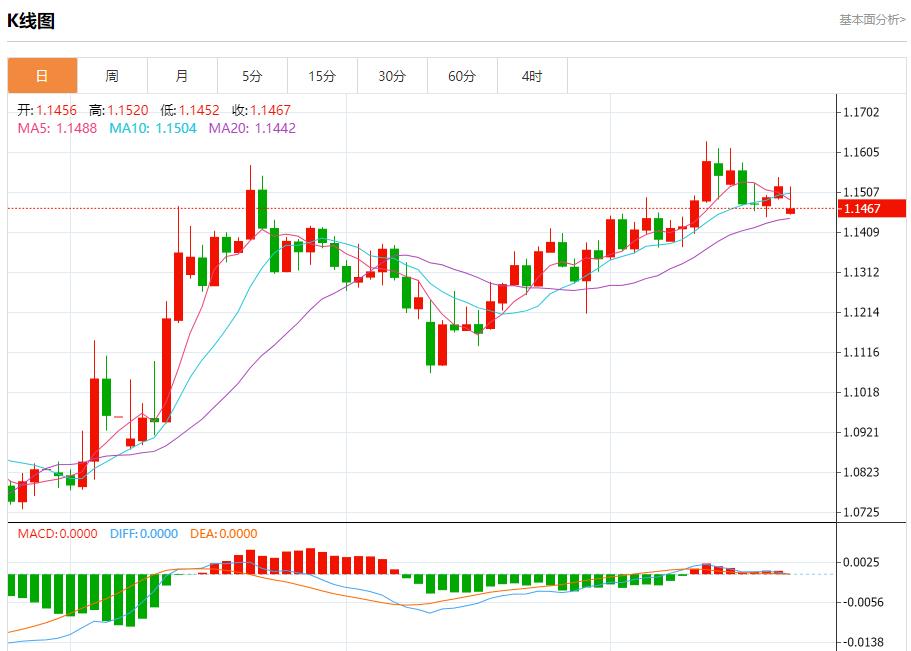
Task: Click the MACD value label
Action: pos(57,534)
